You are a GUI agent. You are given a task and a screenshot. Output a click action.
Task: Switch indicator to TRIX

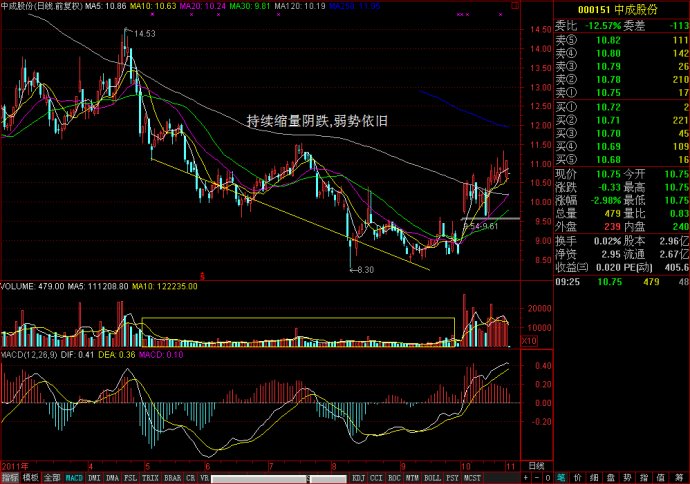point(150,478)
